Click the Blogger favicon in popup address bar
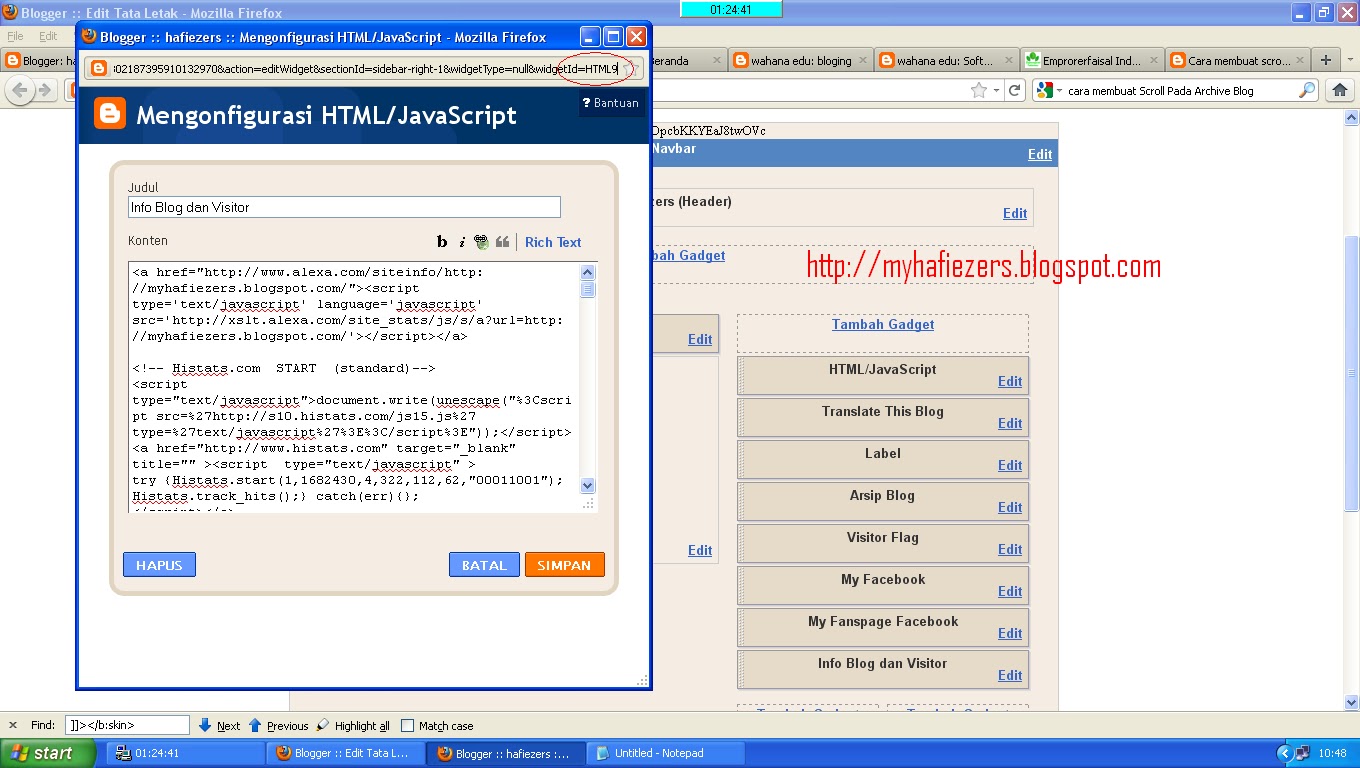Screen dimensions: 1360x768 click(100, 69)
